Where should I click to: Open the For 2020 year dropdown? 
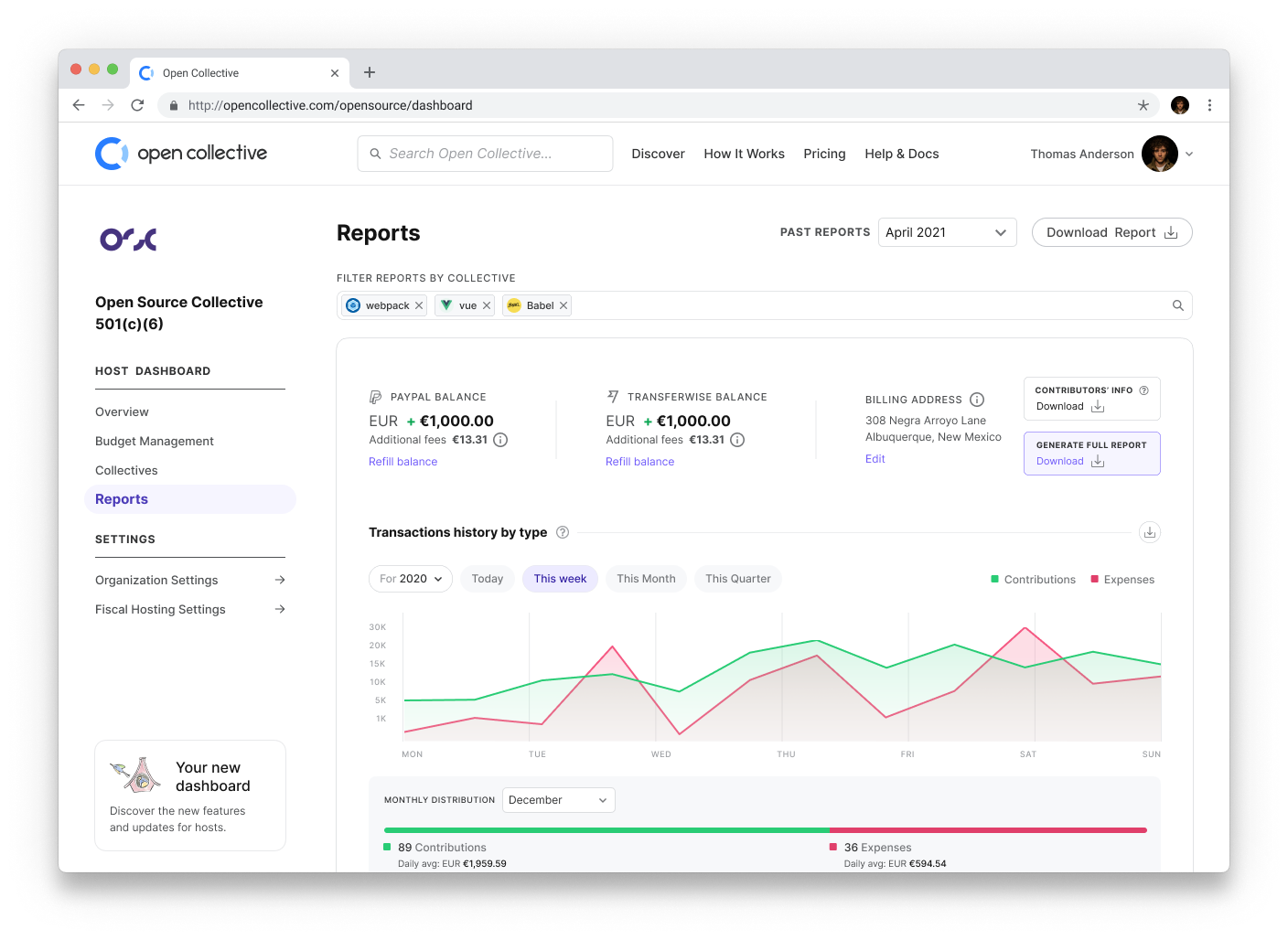411,579
